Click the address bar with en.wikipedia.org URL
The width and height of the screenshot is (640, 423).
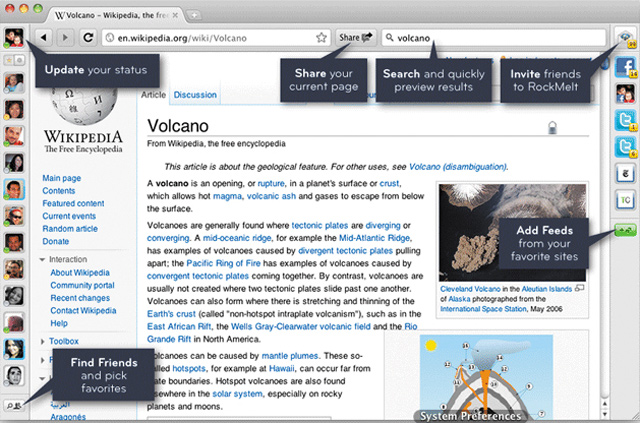216,38
